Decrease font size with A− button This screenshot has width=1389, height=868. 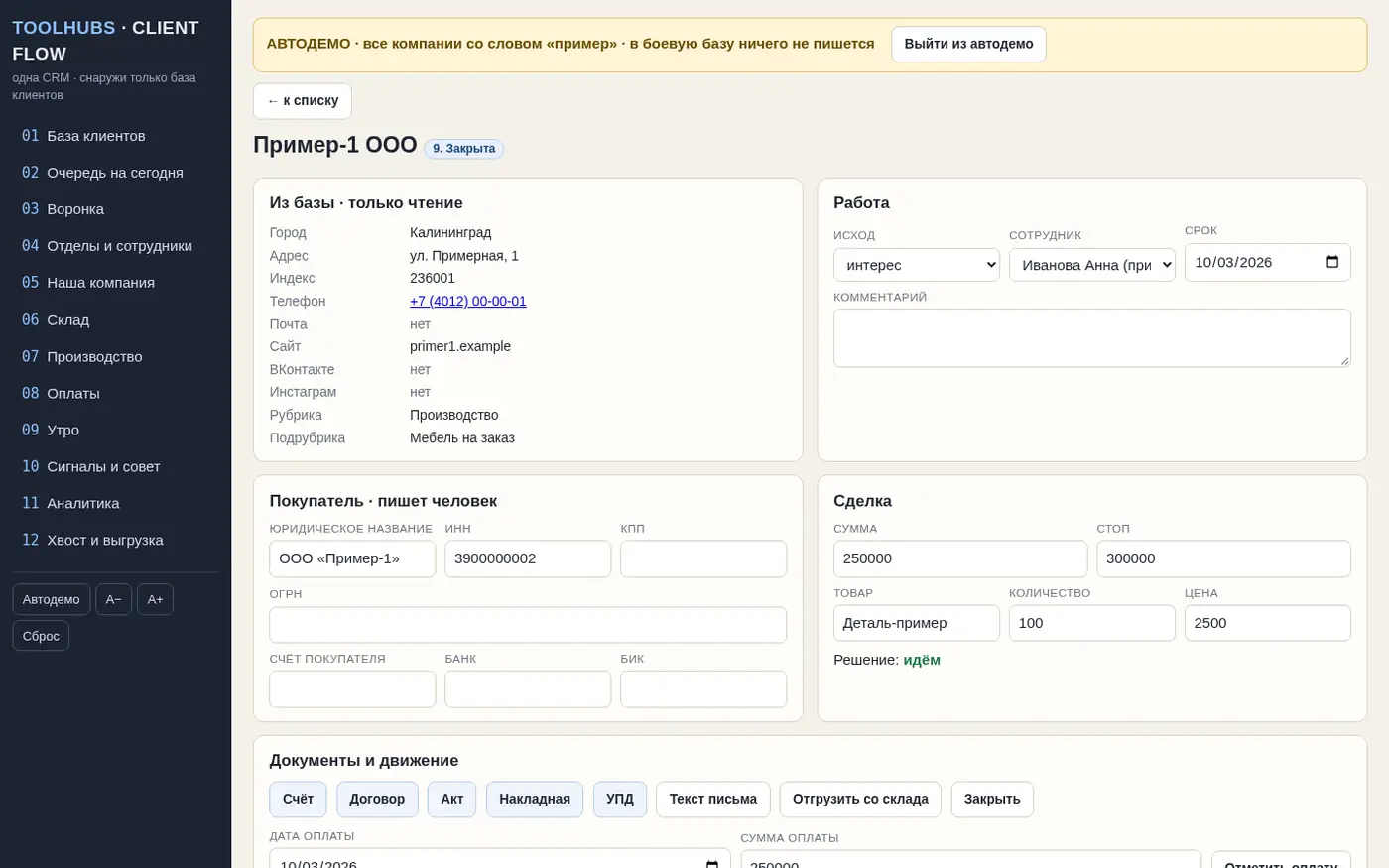click(114, 599)
